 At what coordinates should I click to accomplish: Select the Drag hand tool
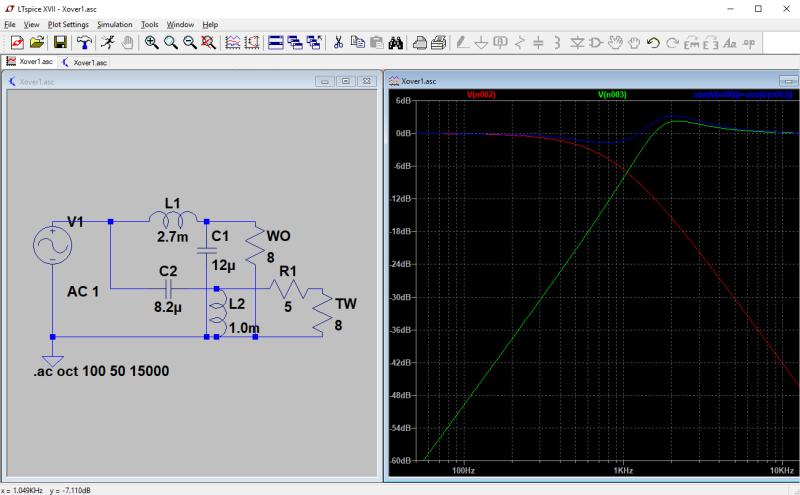coord(634,42)
